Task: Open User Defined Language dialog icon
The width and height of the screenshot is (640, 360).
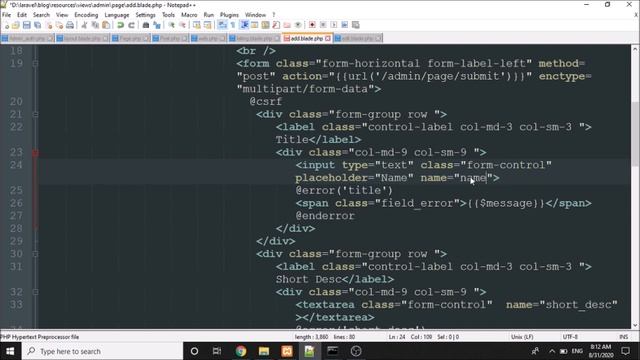Action: click(254, 25)
